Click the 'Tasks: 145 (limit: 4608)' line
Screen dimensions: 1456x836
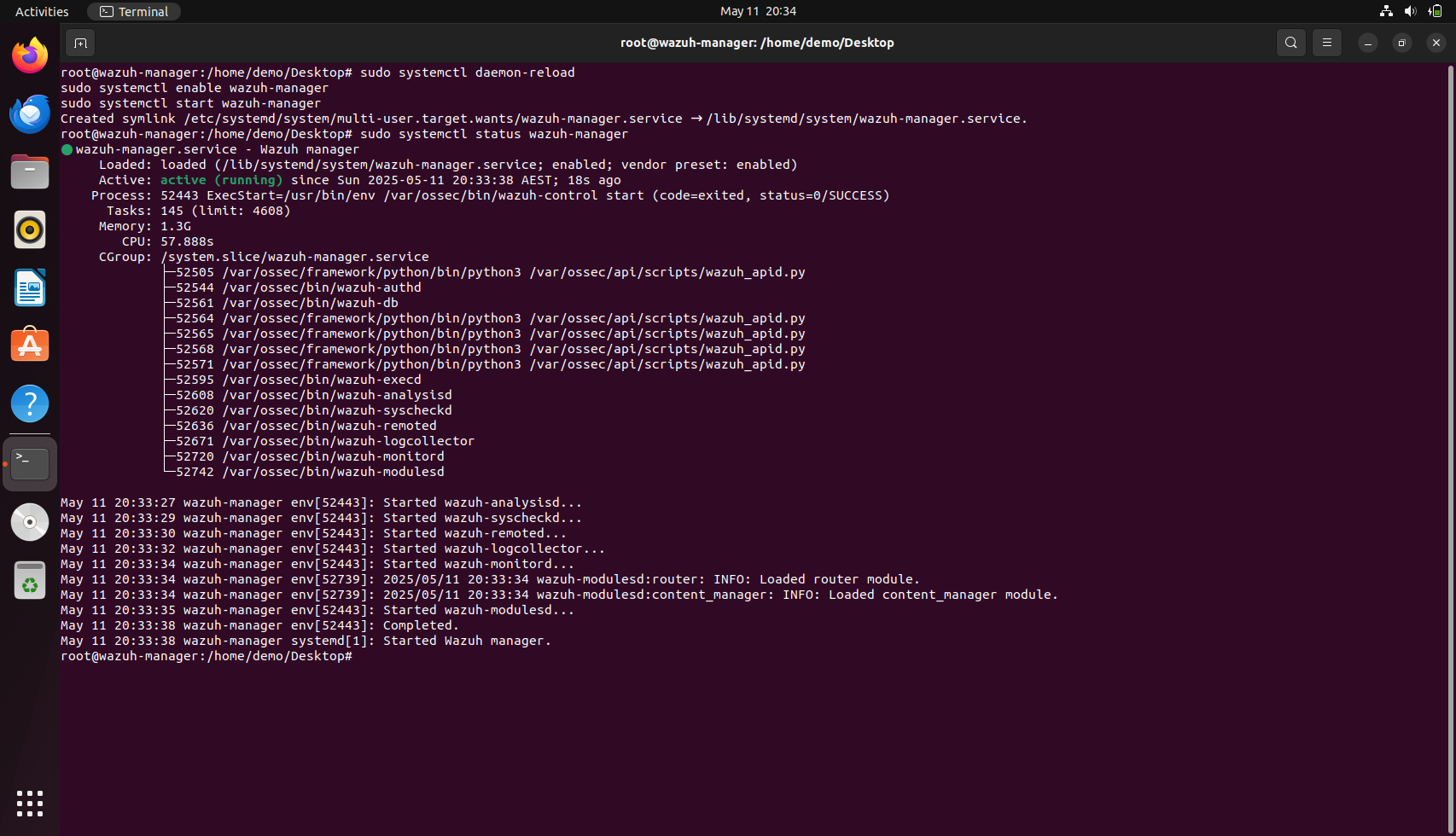[x=198, y=211]
